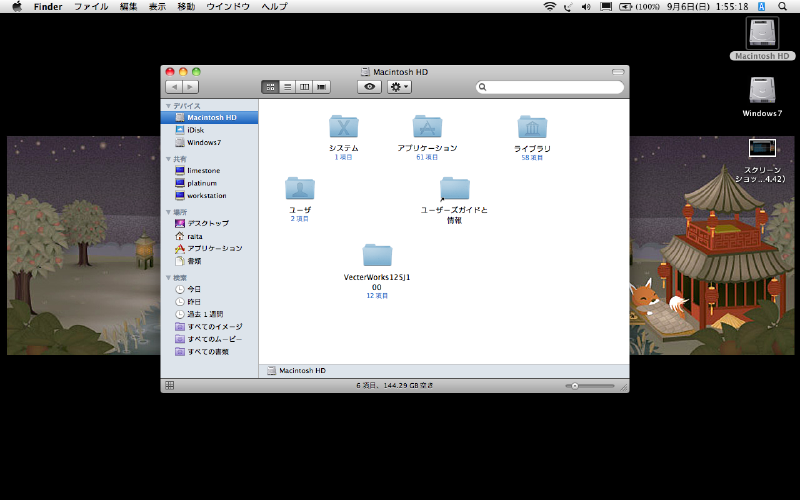The height and width of the screenshot is (500, 800).
Task: Open the ユーザ folder
Action: (299, 188)
